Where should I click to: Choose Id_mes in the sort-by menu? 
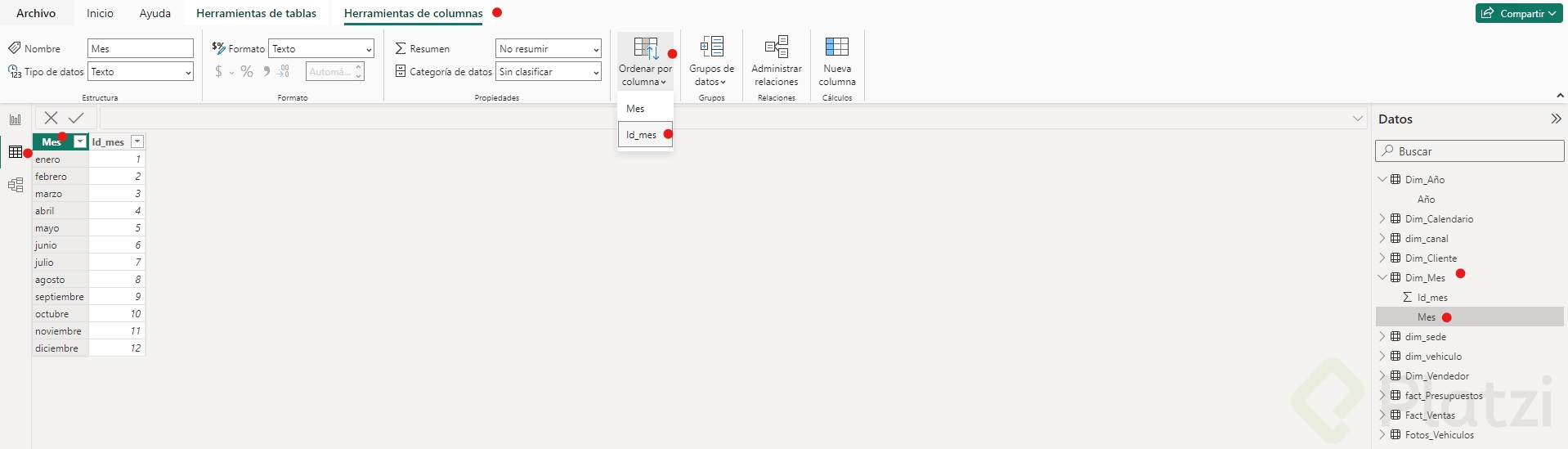(645, 135)
